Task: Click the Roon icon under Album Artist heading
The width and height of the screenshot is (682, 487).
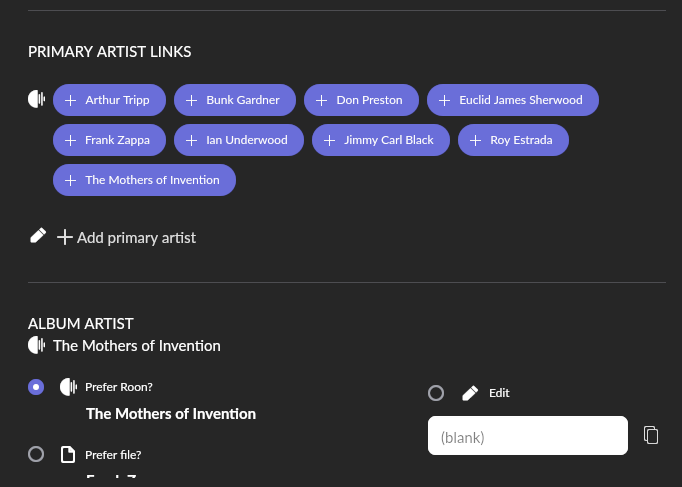Action: (37, 345)
